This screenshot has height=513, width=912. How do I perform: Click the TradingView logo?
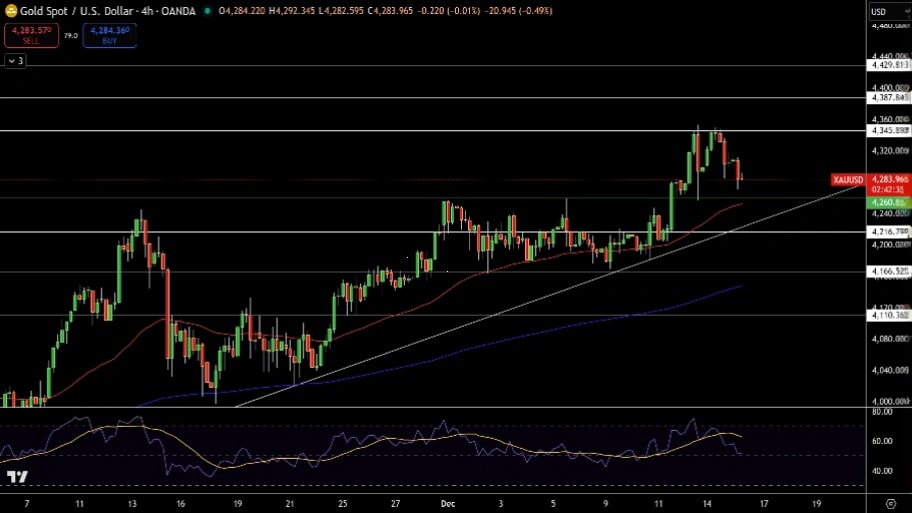point(16,477)
